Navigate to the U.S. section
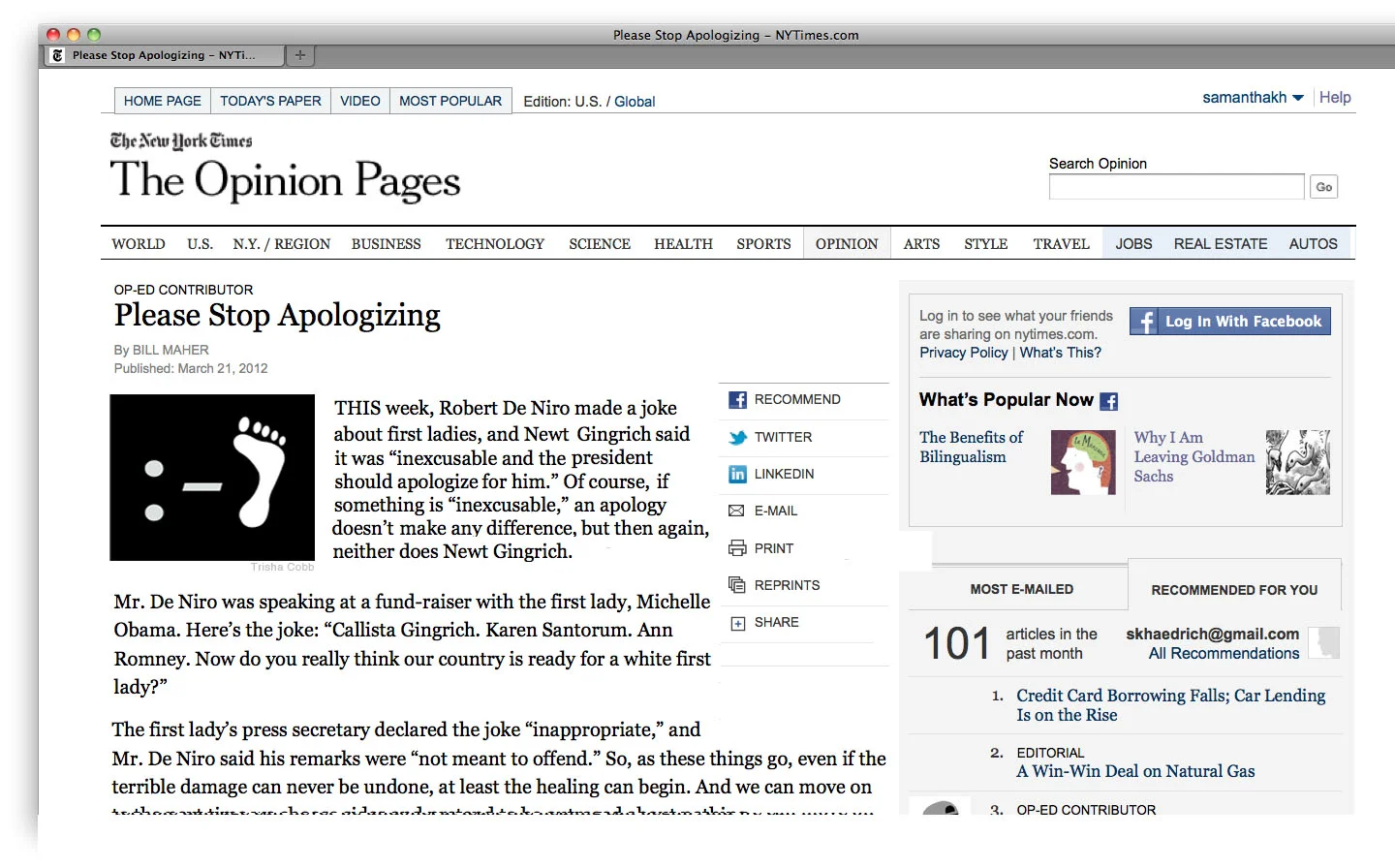 [x=200, y=244]
